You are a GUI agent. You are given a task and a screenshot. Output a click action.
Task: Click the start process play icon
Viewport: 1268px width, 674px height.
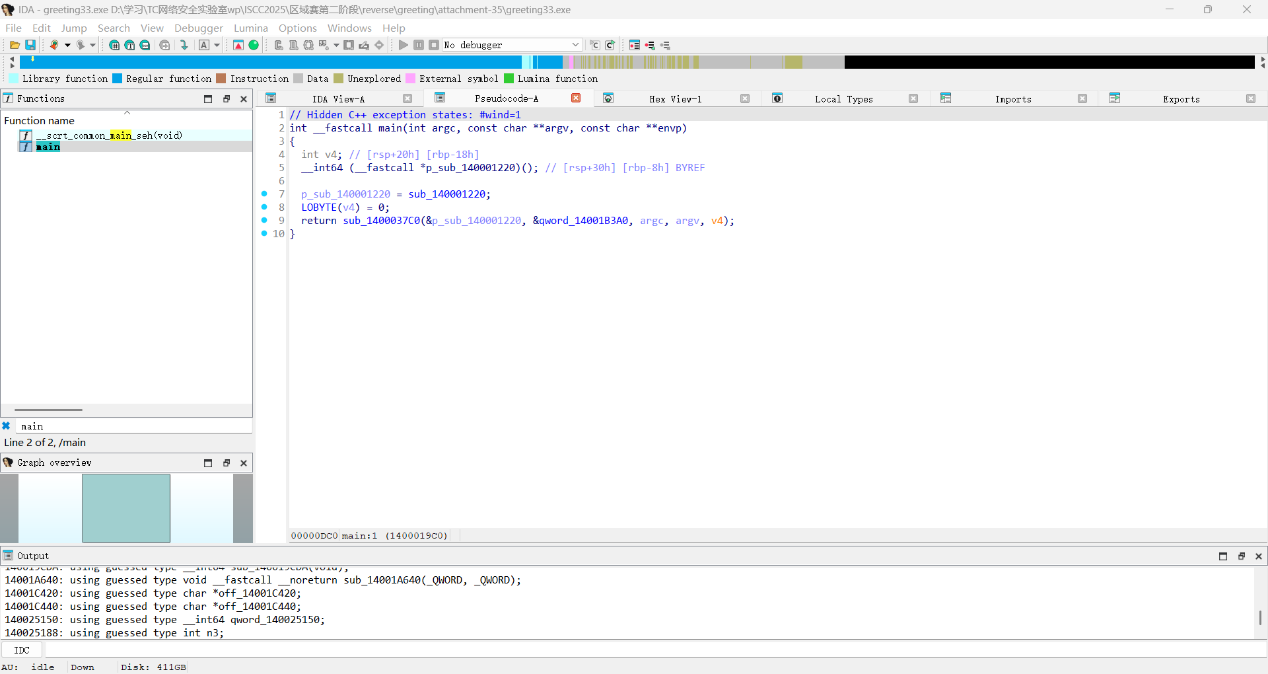[404, 45]
